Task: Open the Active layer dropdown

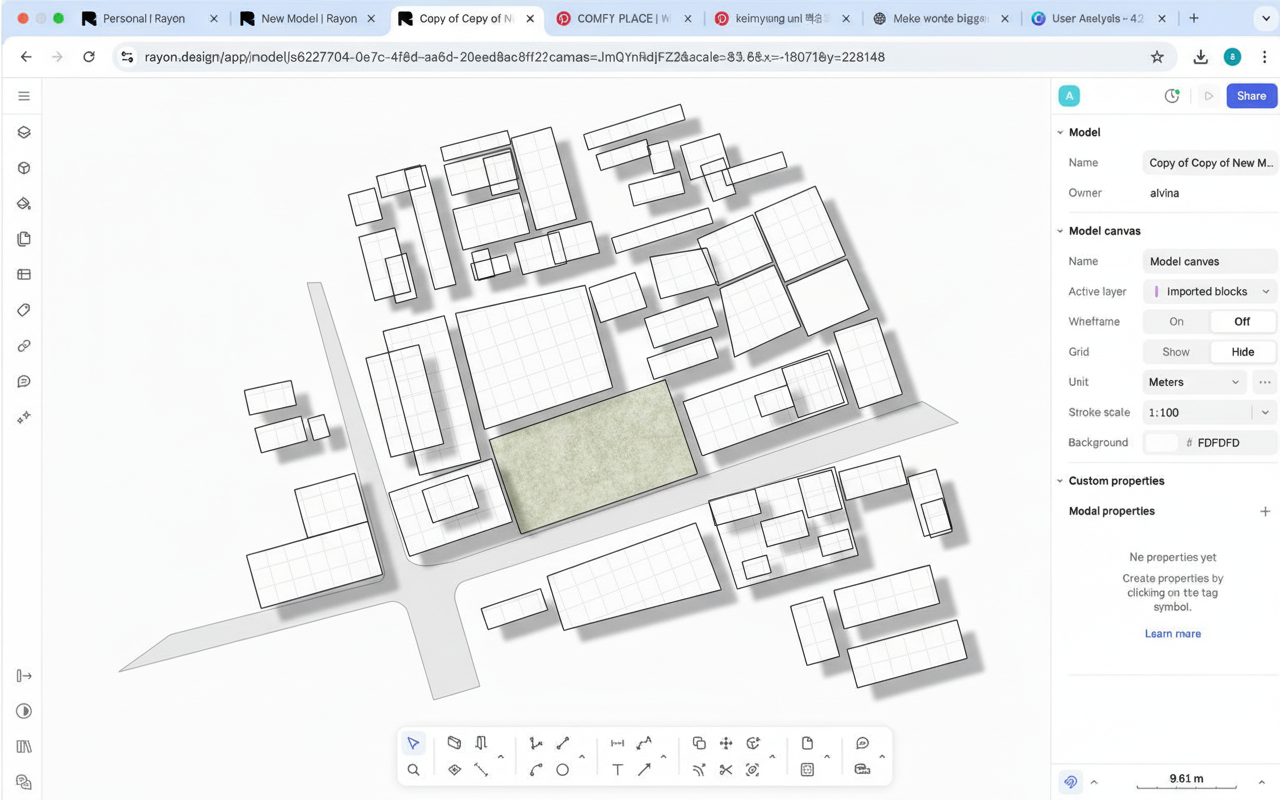Action: [1210, 292]
